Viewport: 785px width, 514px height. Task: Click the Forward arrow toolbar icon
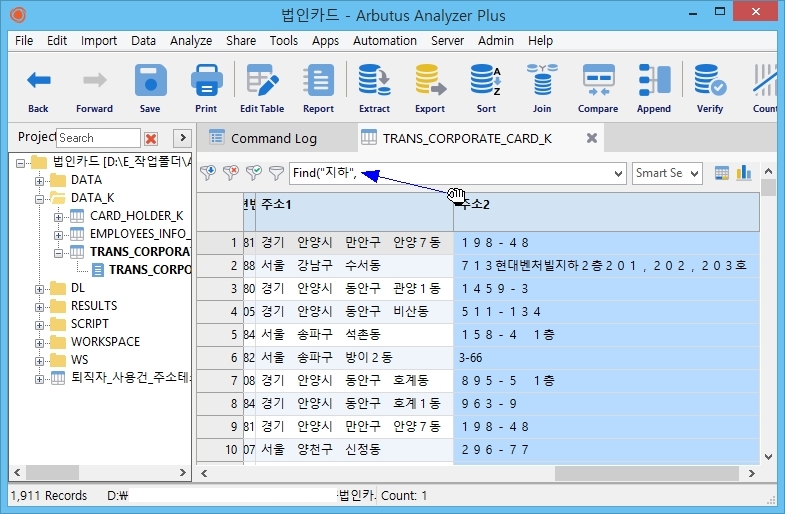point(95,80)
